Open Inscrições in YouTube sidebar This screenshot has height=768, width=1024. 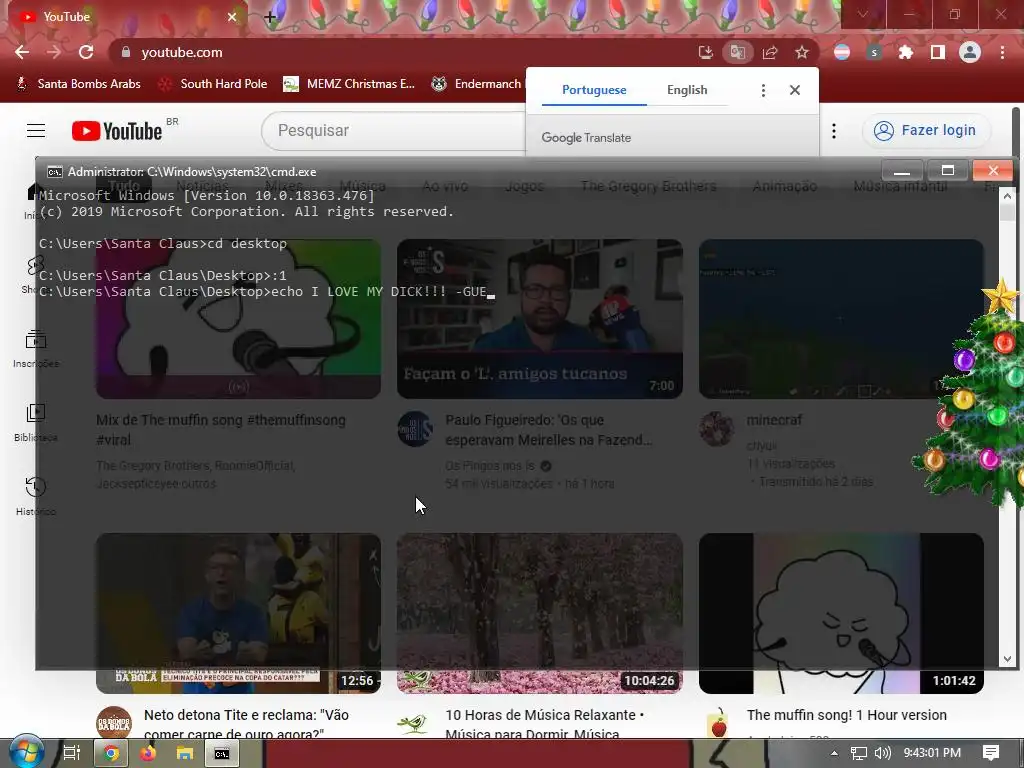click(x=36, y=349)
